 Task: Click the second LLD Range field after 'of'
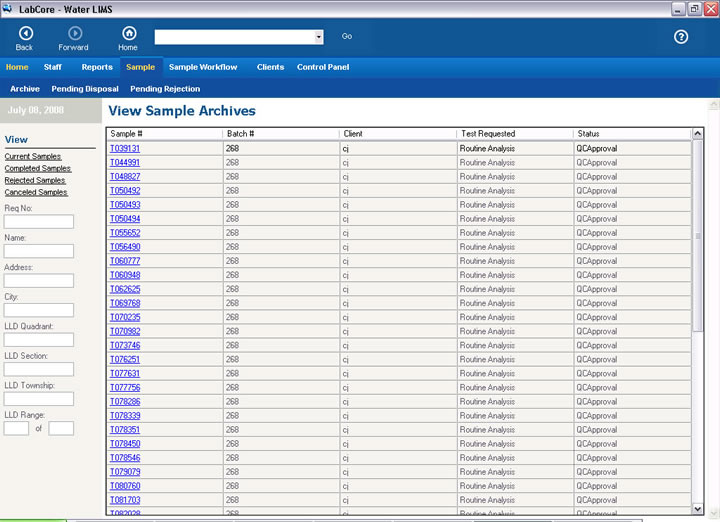[61, 428]
